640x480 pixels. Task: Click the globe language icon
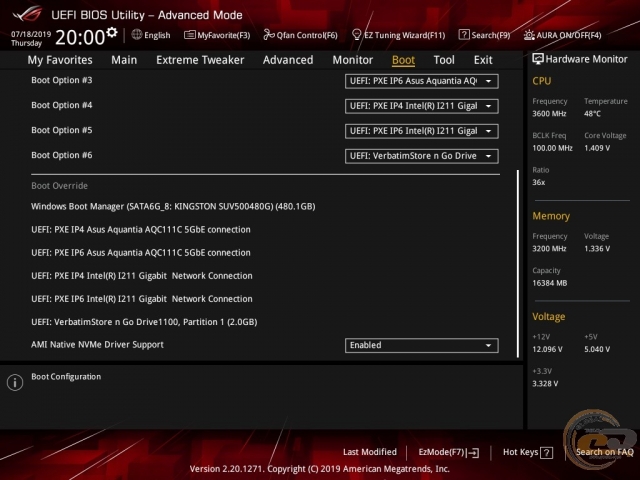137,35
